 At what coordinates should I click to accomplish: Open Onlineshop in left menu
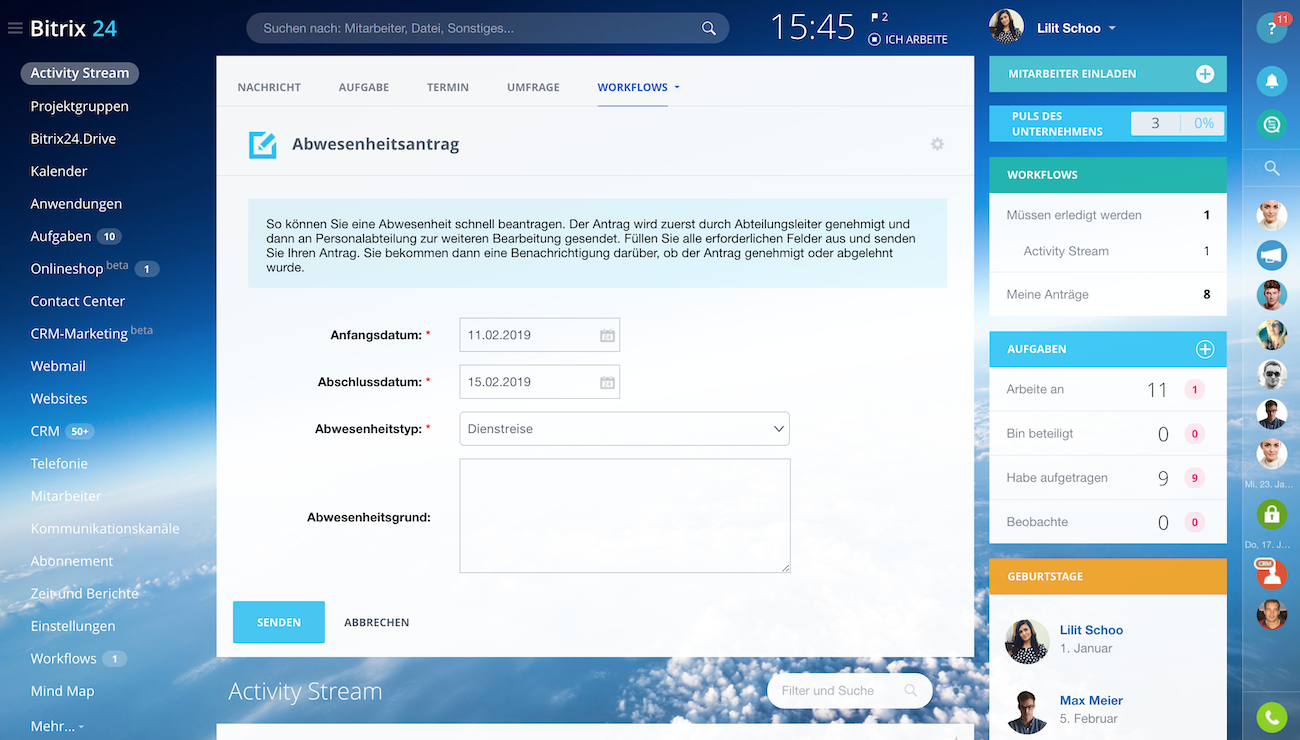[67, 268]
